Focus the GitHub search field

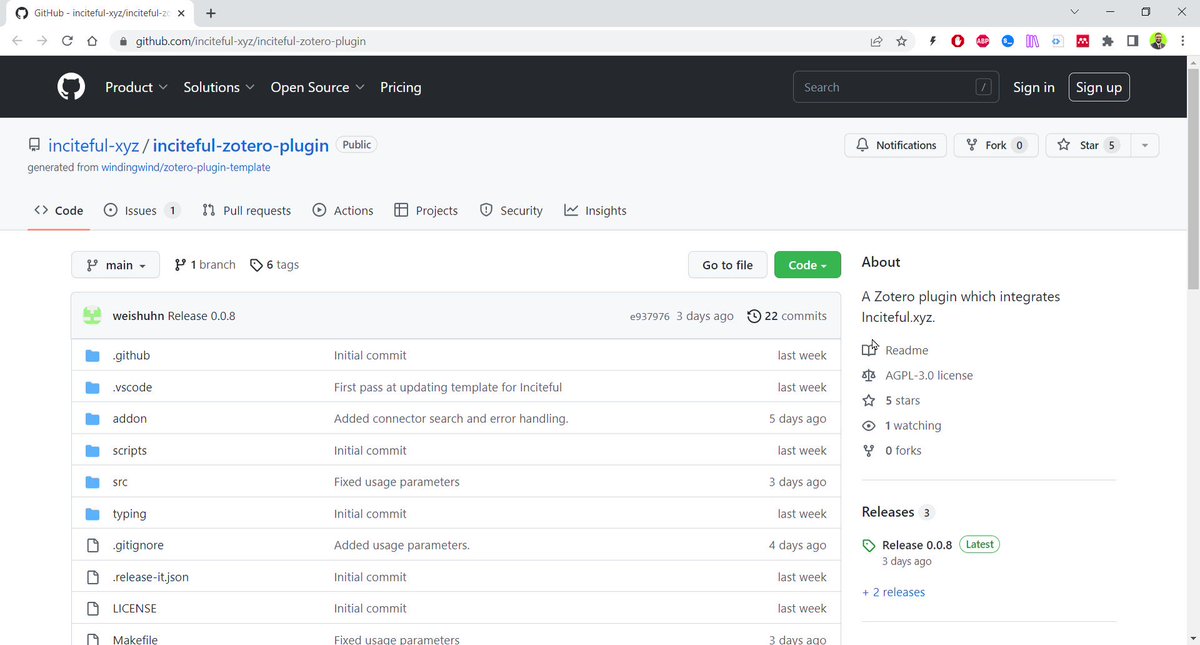[895, 87]
